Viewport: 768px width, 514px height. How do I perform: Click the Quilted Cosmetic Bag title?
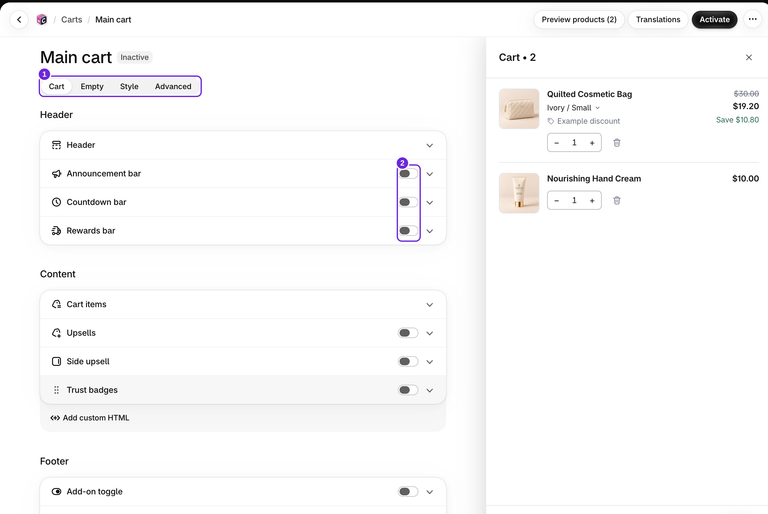pyautogui.click(x=589, y=94)
